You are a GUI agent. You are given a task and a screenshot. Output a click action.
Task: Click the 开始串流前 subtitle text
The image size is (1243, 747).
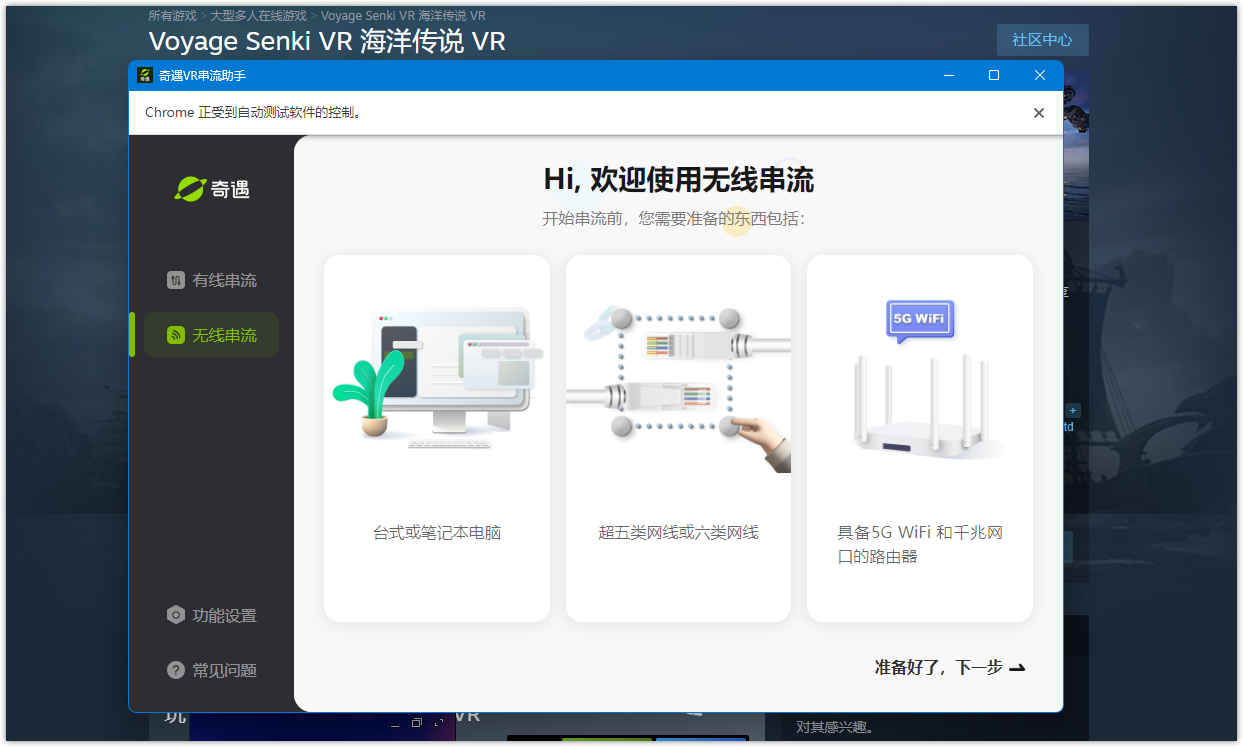coord(674,218)
